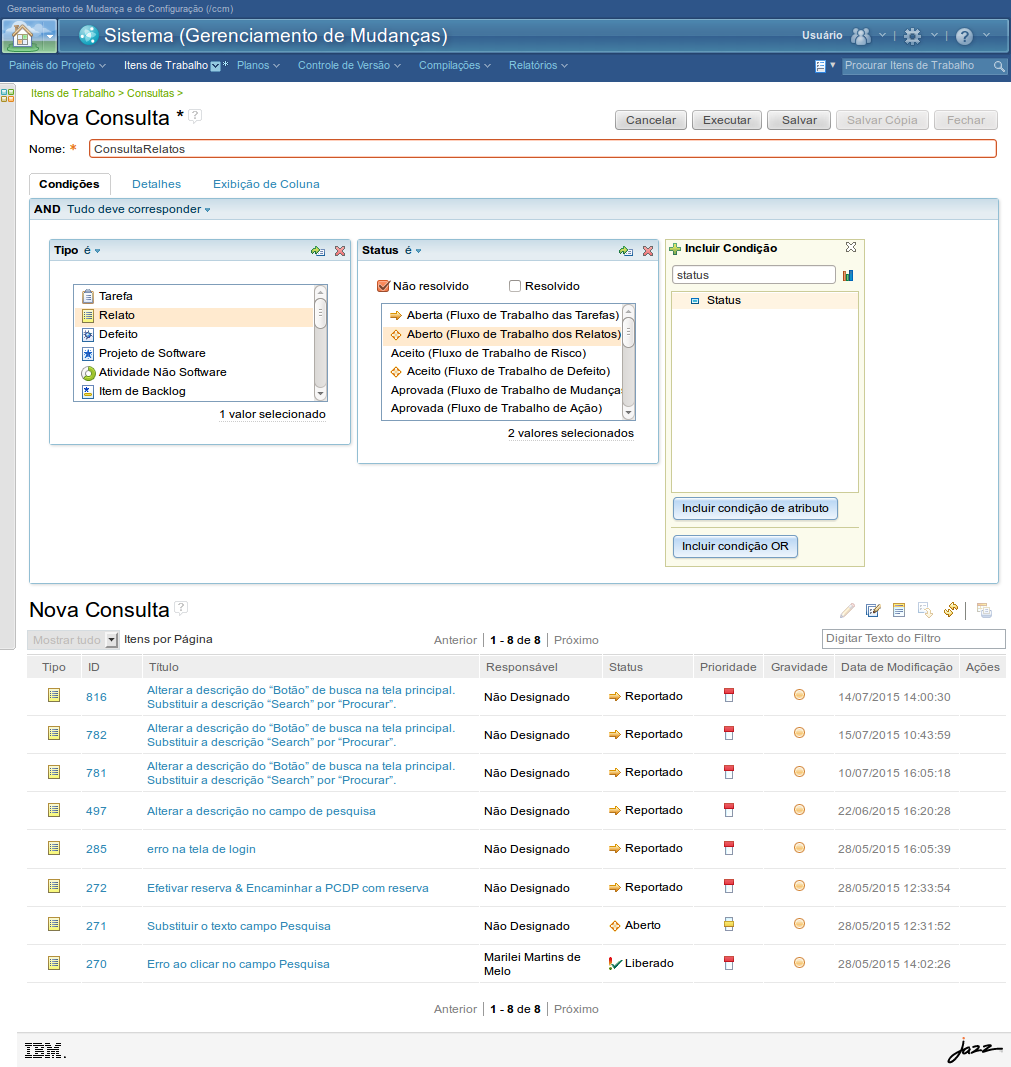Viewport: 1011px width, 1067px height.
Task: Open the user profile people icon
Action: pos(861,35)
